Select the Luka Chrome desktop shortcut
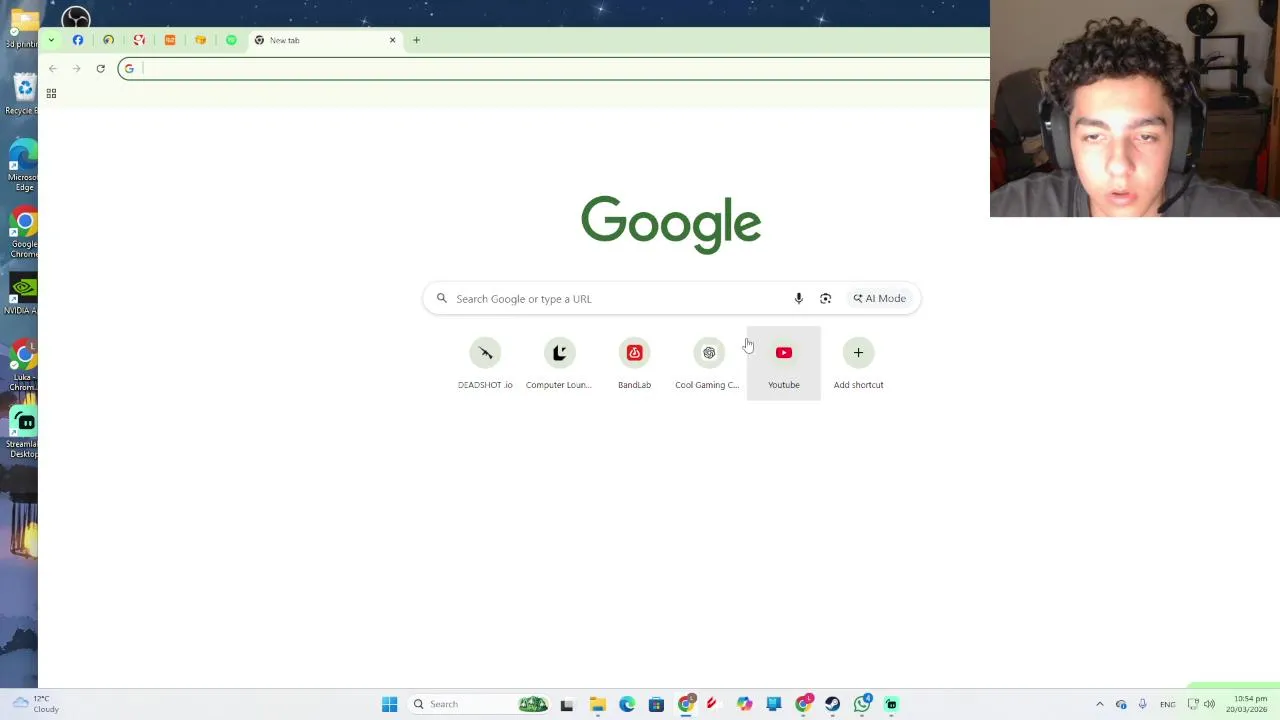This screenshot has width=1280, height=720. [x=23, y=366]
